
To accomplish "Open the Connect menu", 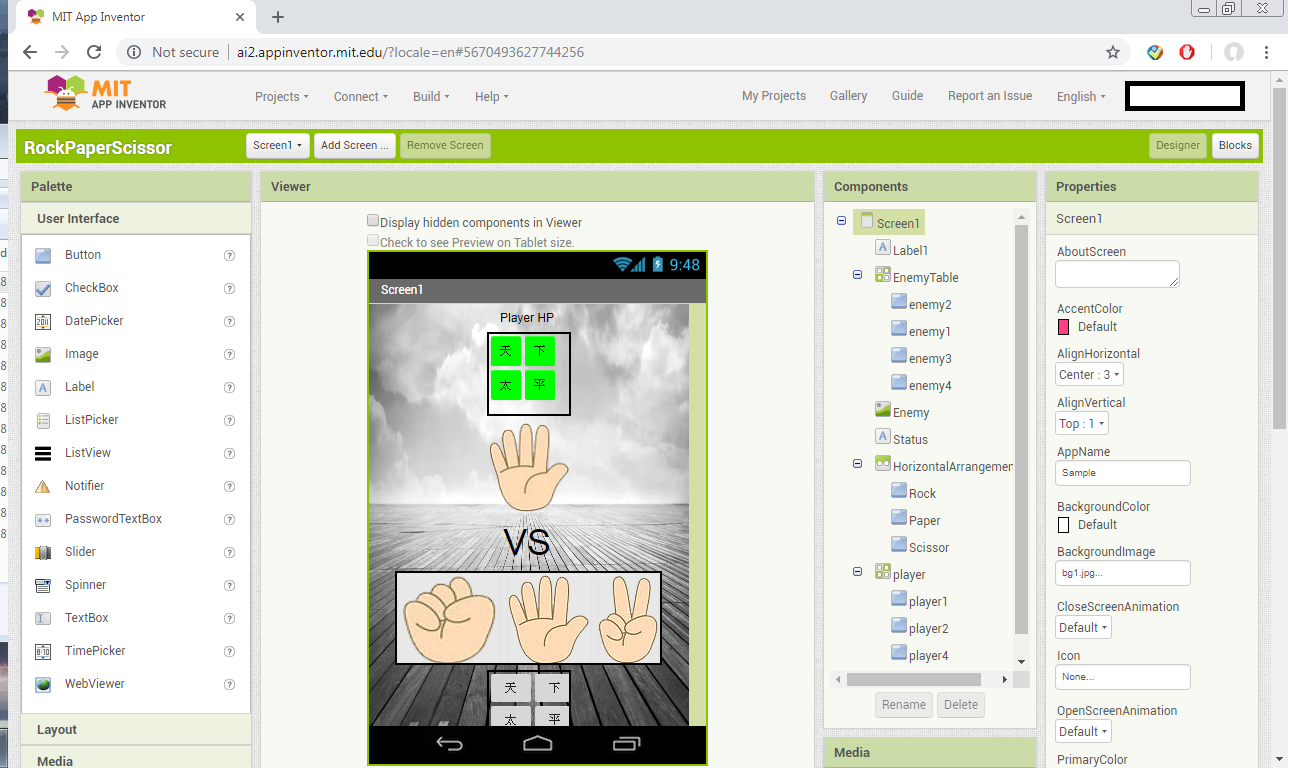I will (361, 97).
